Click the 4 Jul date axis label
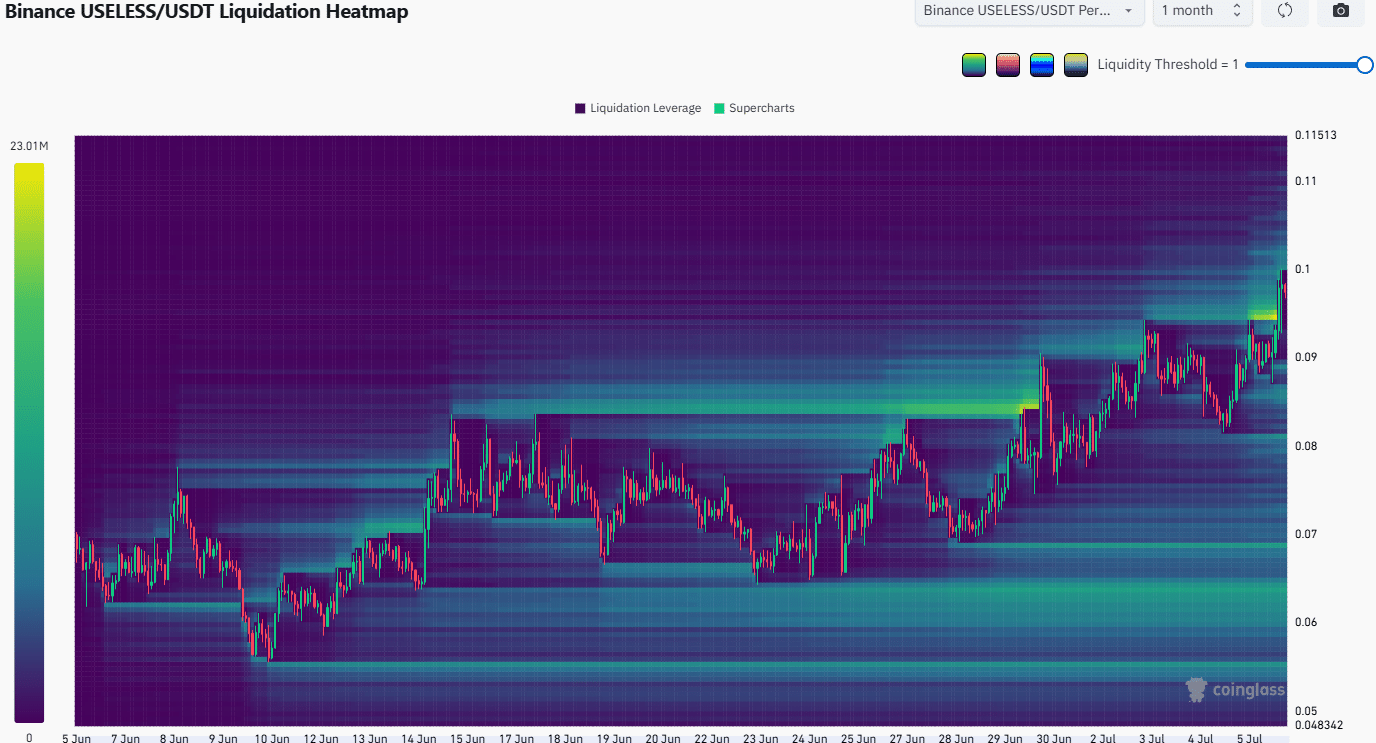The height and width of the screenshot is (743, 1376). pyautogui.click(x=1202, y=739)
